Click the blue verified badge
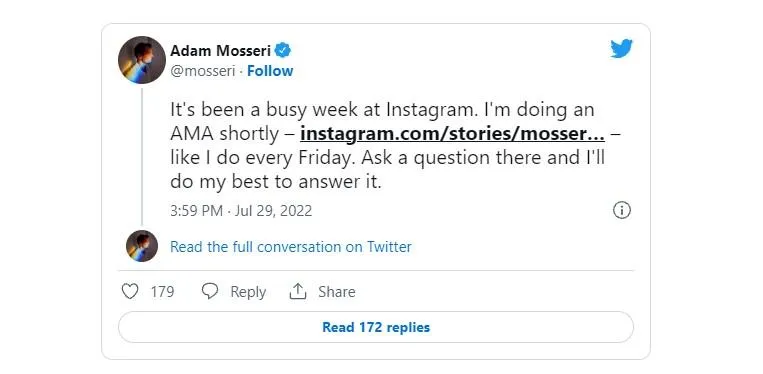 [x=283, y=50]
